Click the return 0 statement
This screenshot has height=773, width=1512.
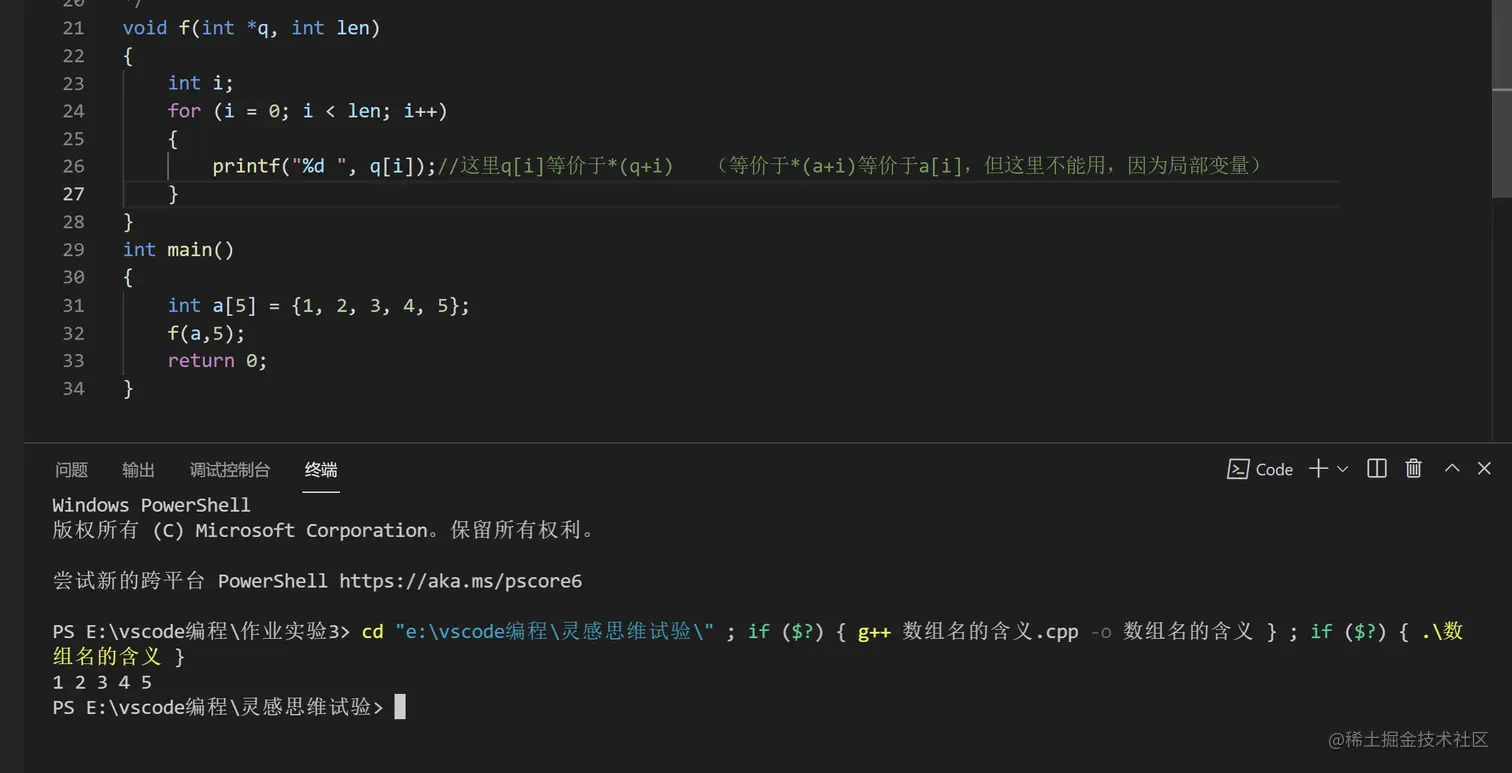point(217,361)
